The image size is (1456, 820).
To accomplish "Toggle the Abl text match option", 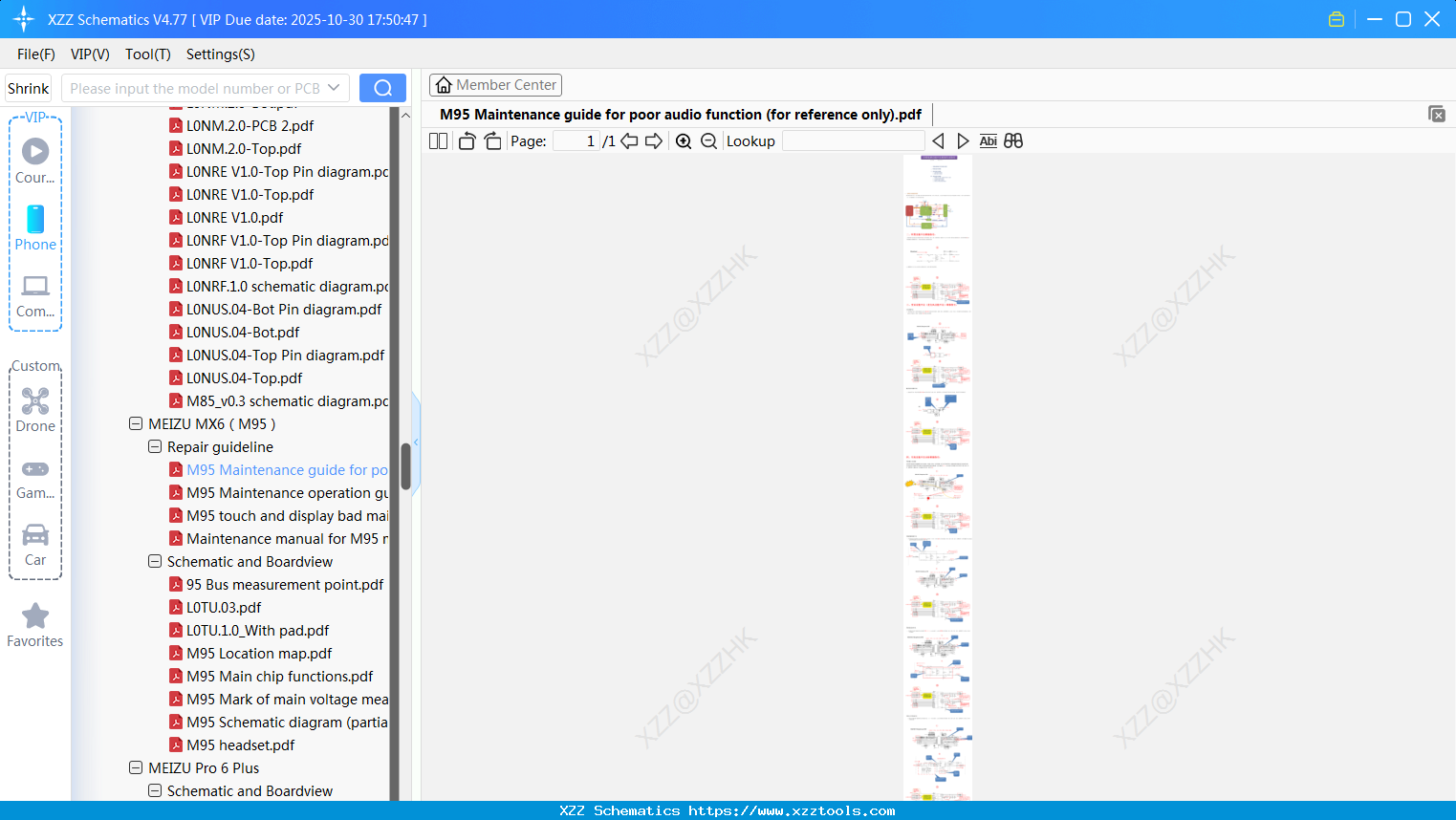I will pos(989,141).
